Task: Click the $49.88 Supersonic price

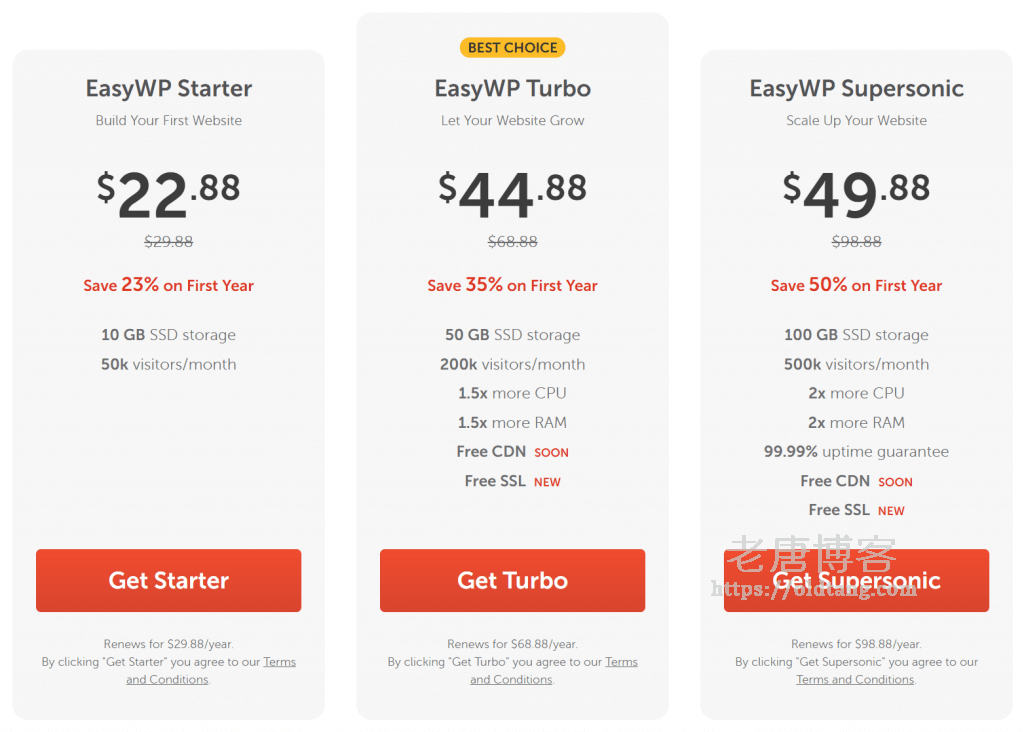Action: click(x=856, y=193)
